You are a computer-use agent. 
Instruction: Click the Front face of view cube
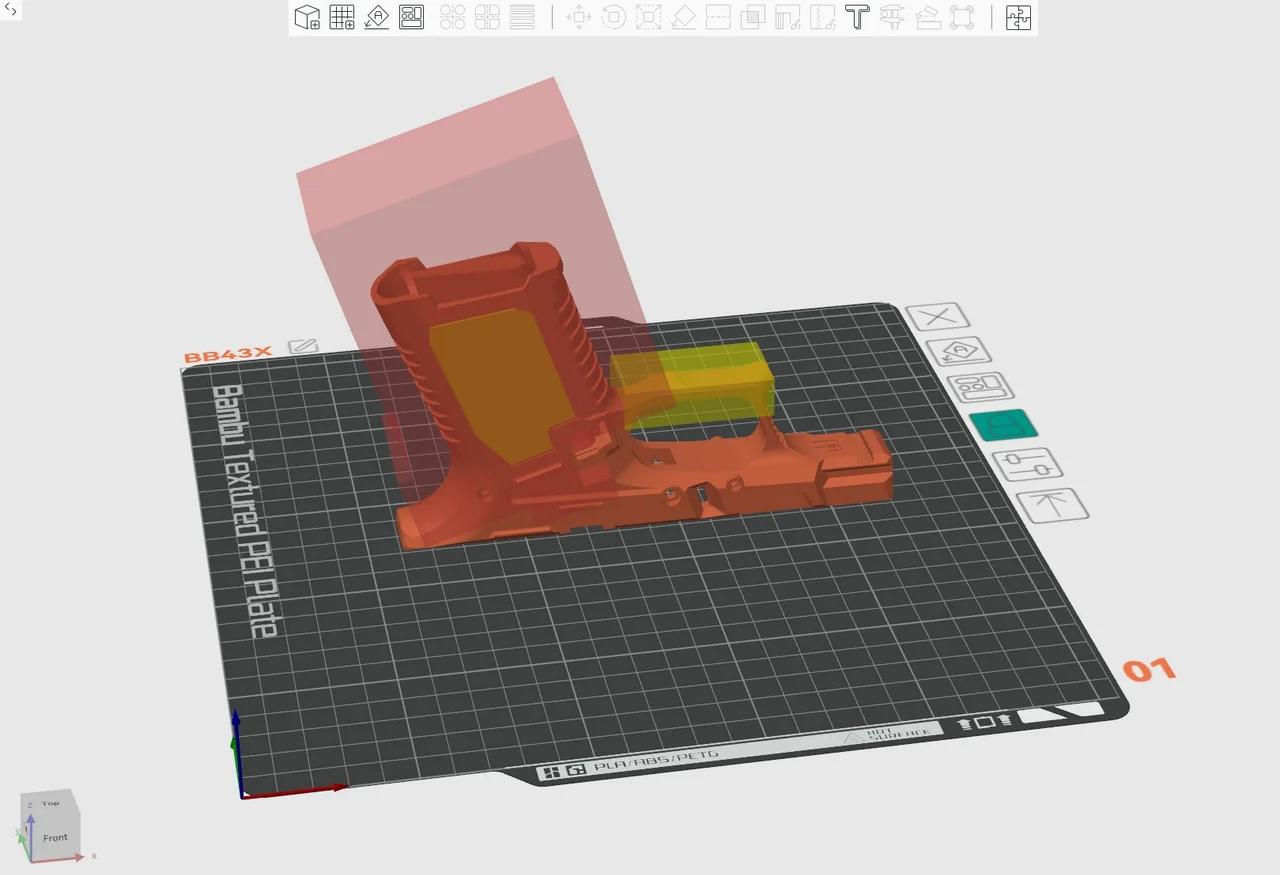click(x=55, y=837)
